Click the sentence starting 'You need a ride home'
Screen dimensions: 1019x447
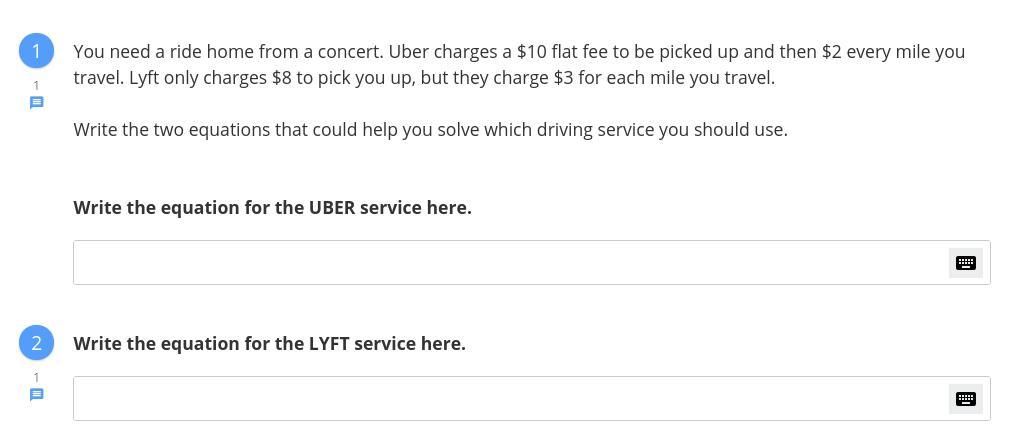point(230,52)
